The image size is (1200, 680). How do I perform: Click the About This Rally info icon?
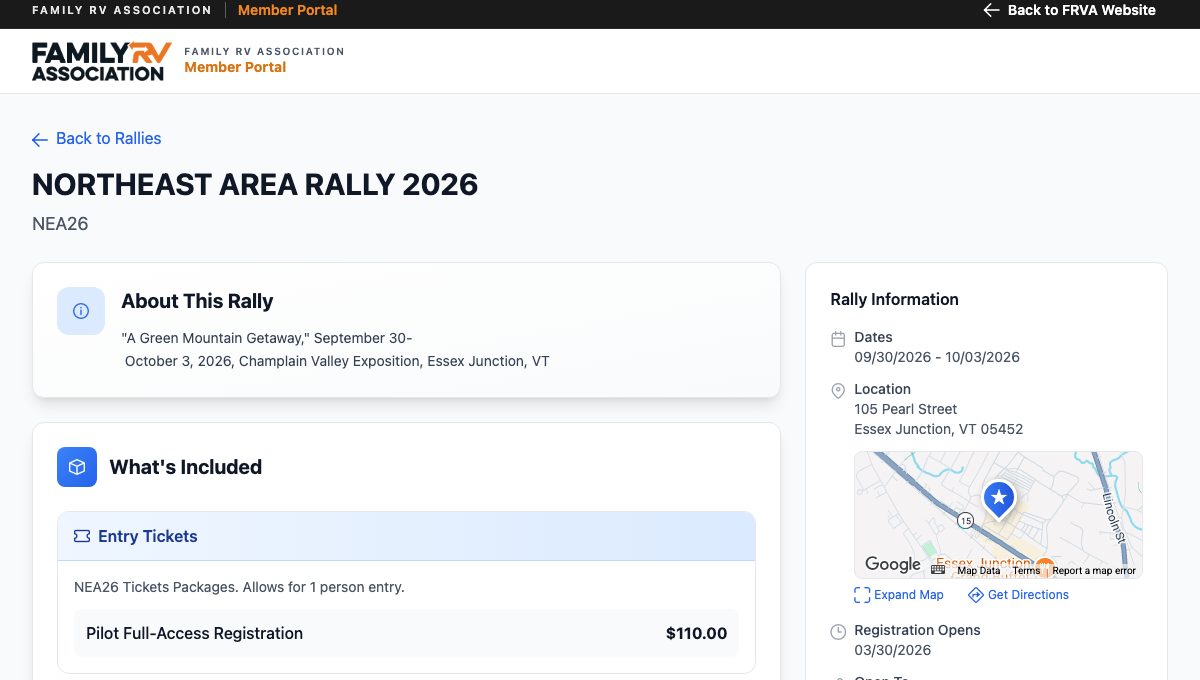coord(81,311)
